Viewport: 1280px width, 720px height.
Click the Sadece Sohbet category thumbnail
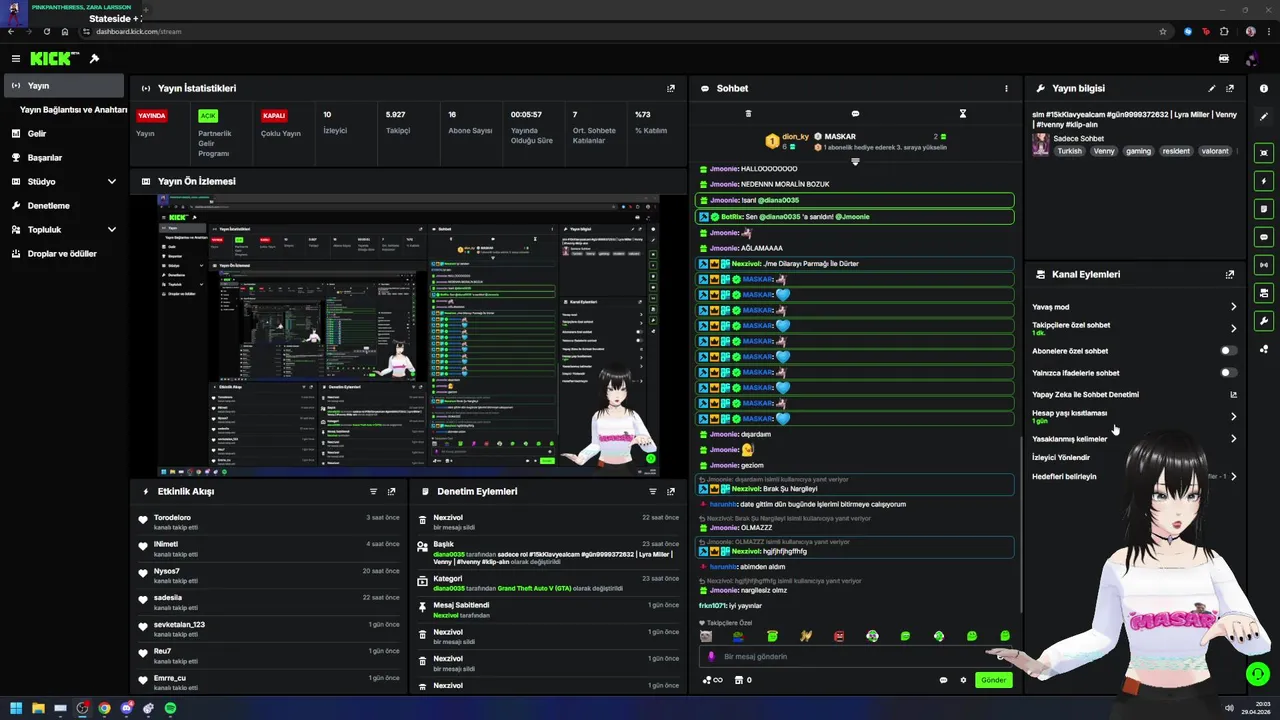[1041, 144]
